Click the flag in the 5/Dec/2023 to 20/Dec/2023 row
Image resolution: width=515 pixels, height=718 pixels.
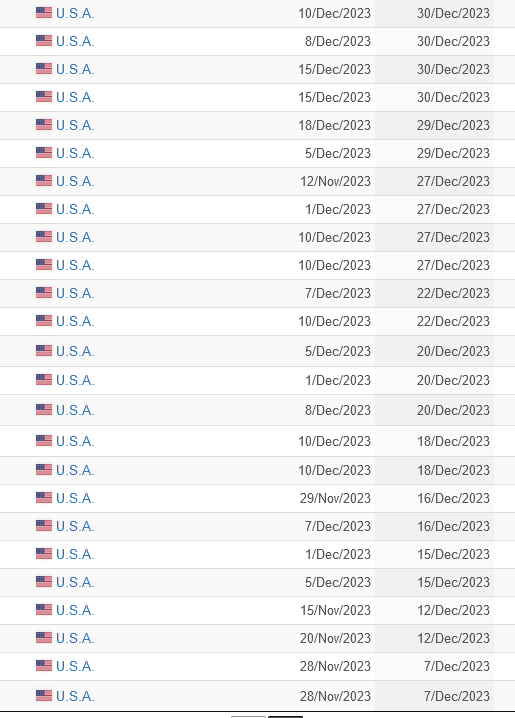pos(44,351)
